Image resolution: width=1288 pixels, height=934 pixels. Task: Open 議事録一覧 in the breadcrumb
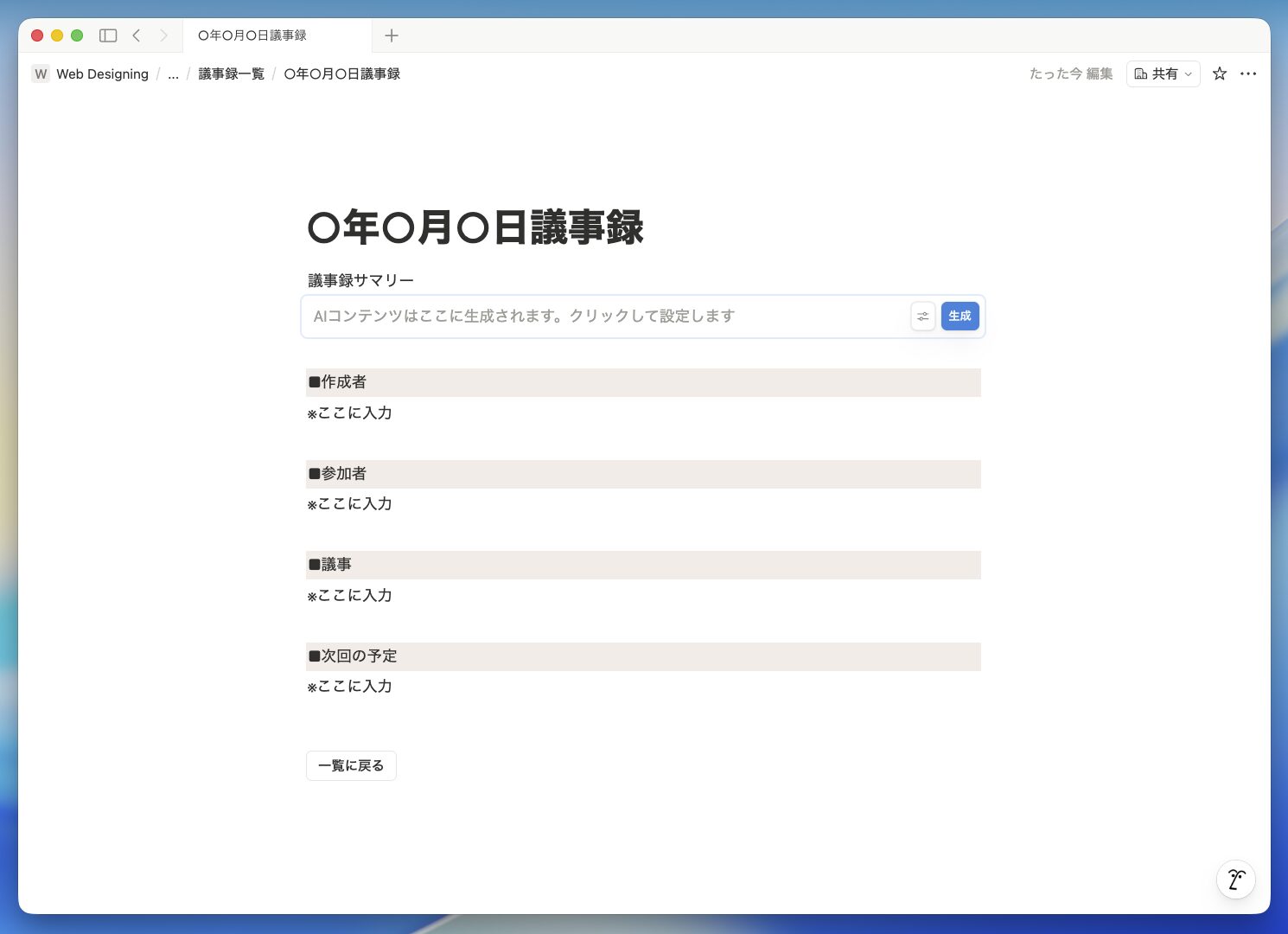231,74
